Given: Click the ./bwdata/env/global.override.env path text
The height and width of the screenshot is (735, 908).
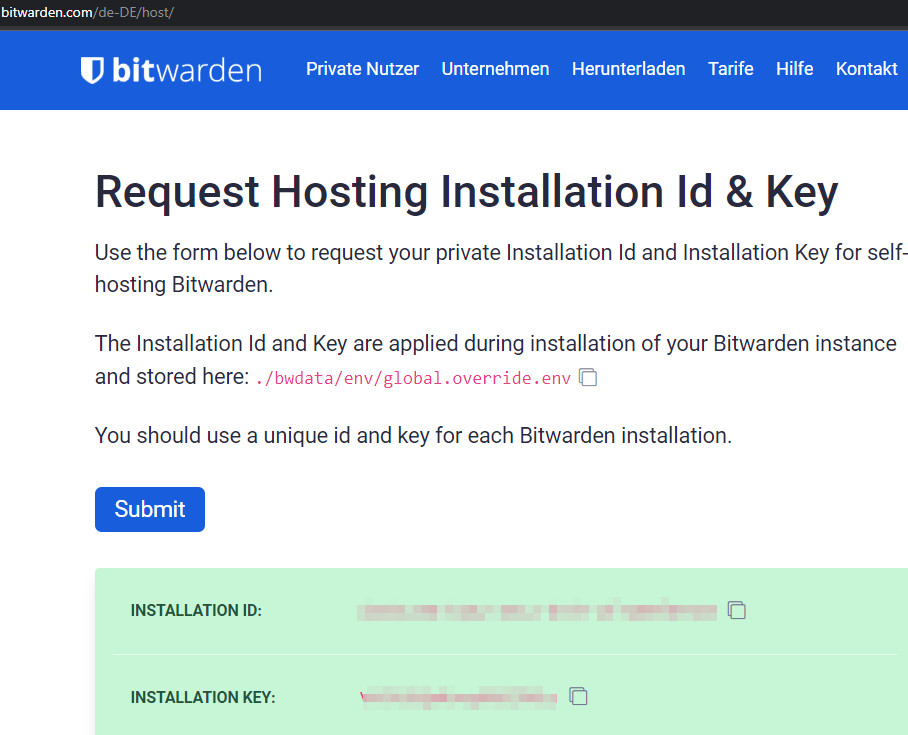Looking at the screenshot, I should click(x=413, y=378).
